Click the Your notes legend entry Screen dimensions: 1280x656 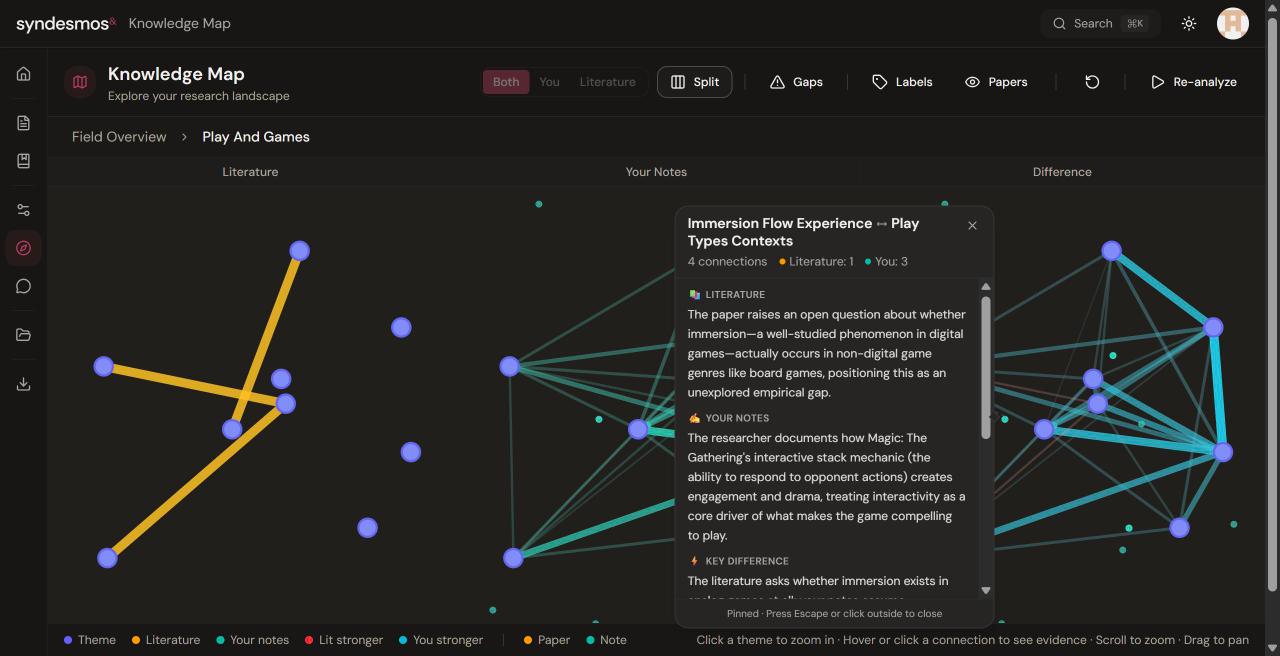point(252,640)
